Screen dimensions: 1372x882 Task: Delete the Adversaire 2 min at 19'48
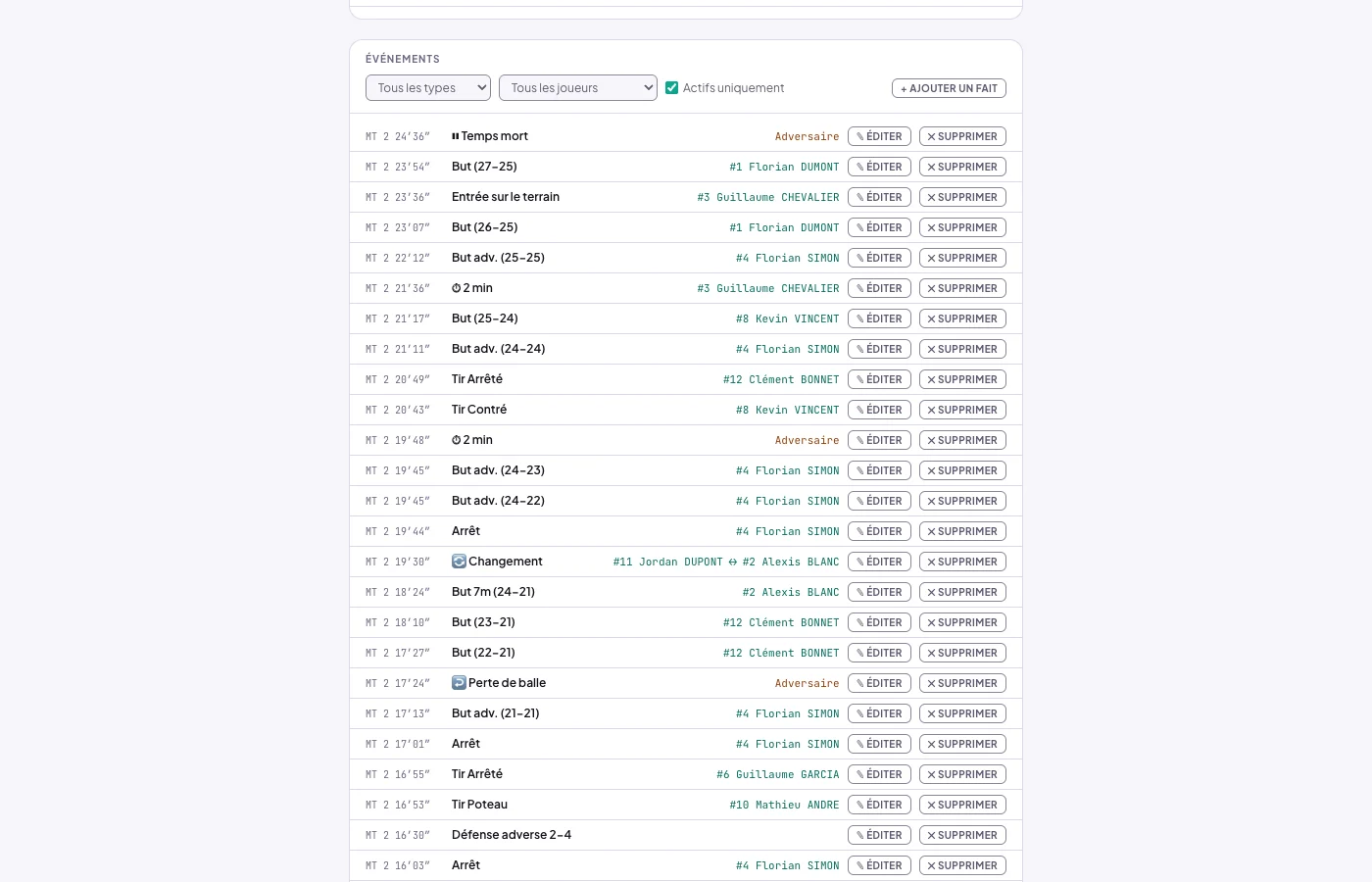(962, 440)
